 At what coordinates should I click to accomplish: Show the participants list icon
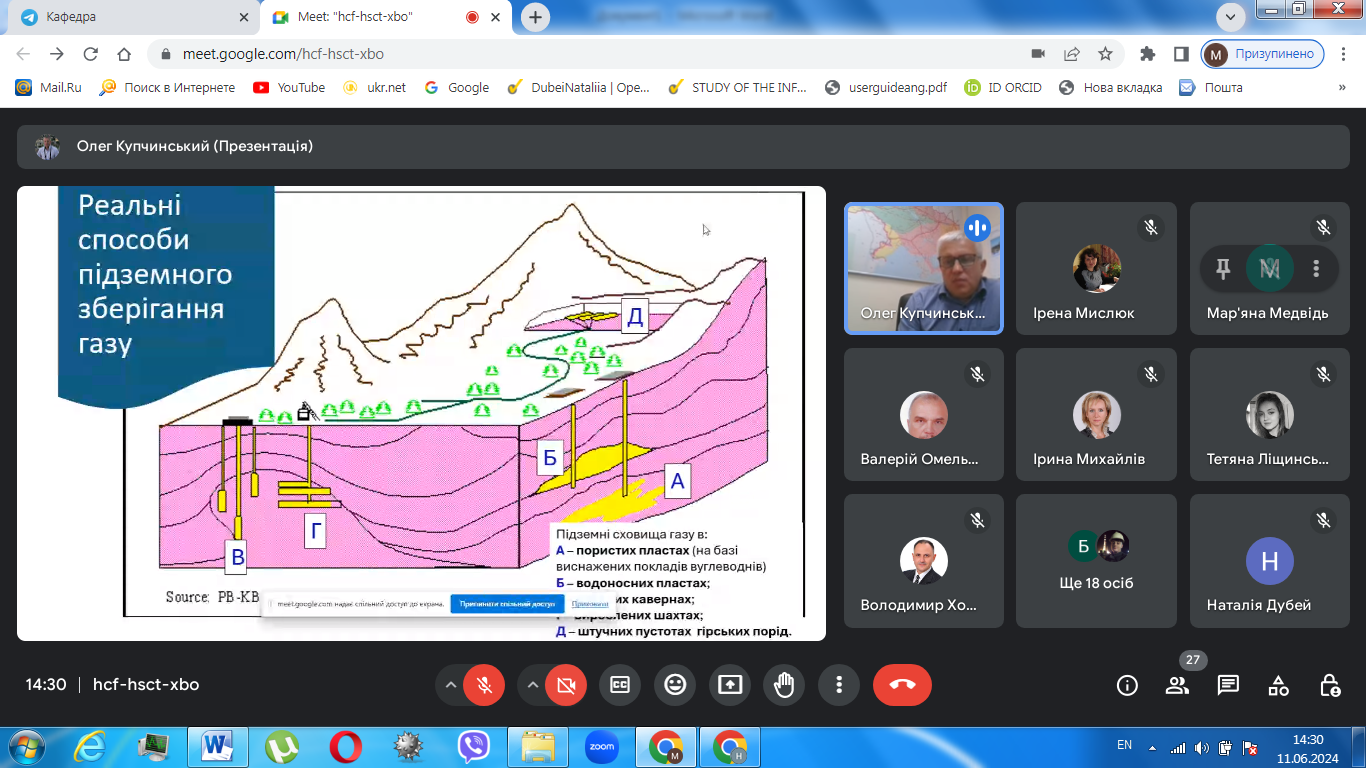coord(1178,685)
